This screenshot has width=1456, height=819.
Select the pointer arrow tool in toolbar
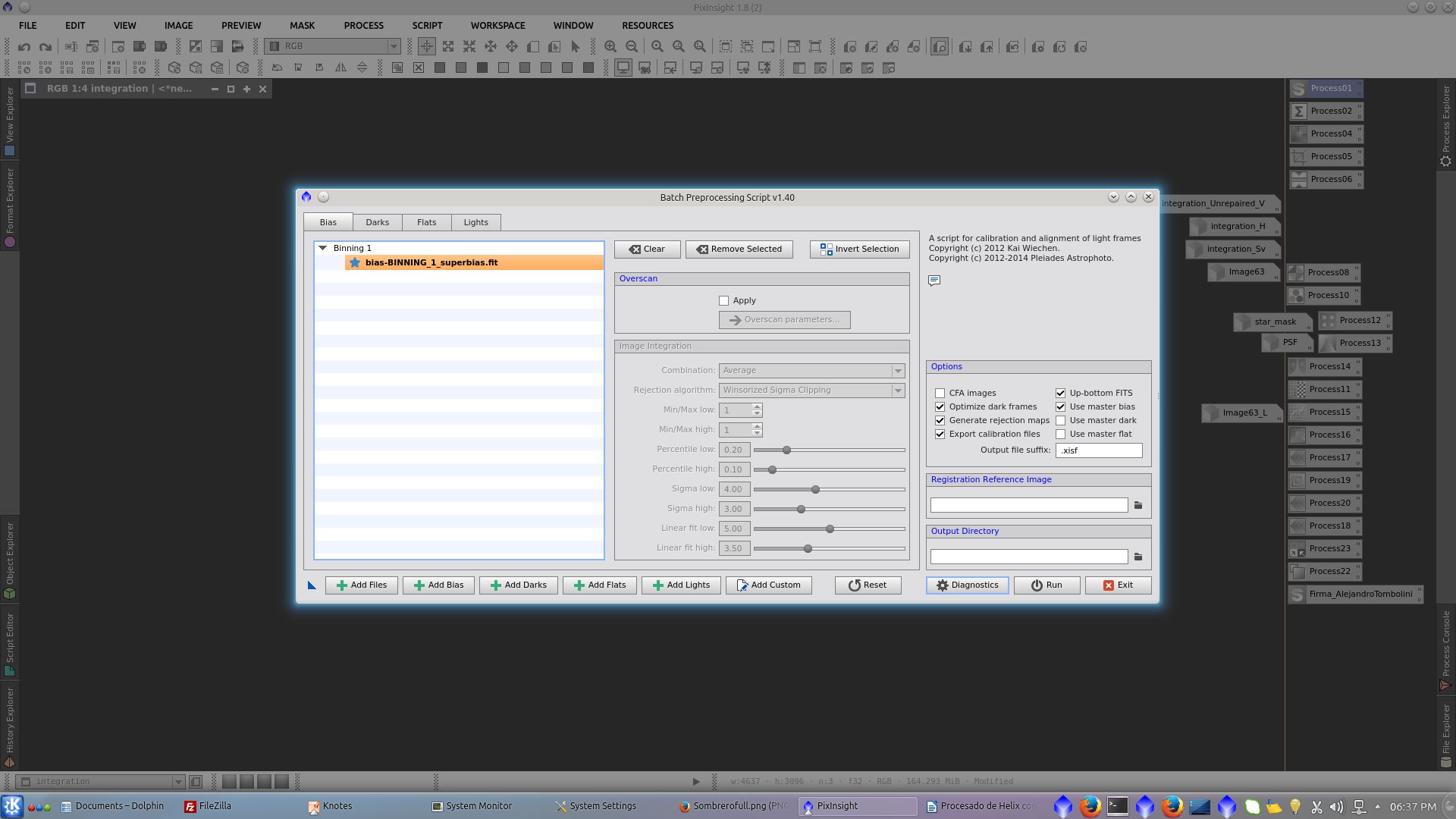576,47
